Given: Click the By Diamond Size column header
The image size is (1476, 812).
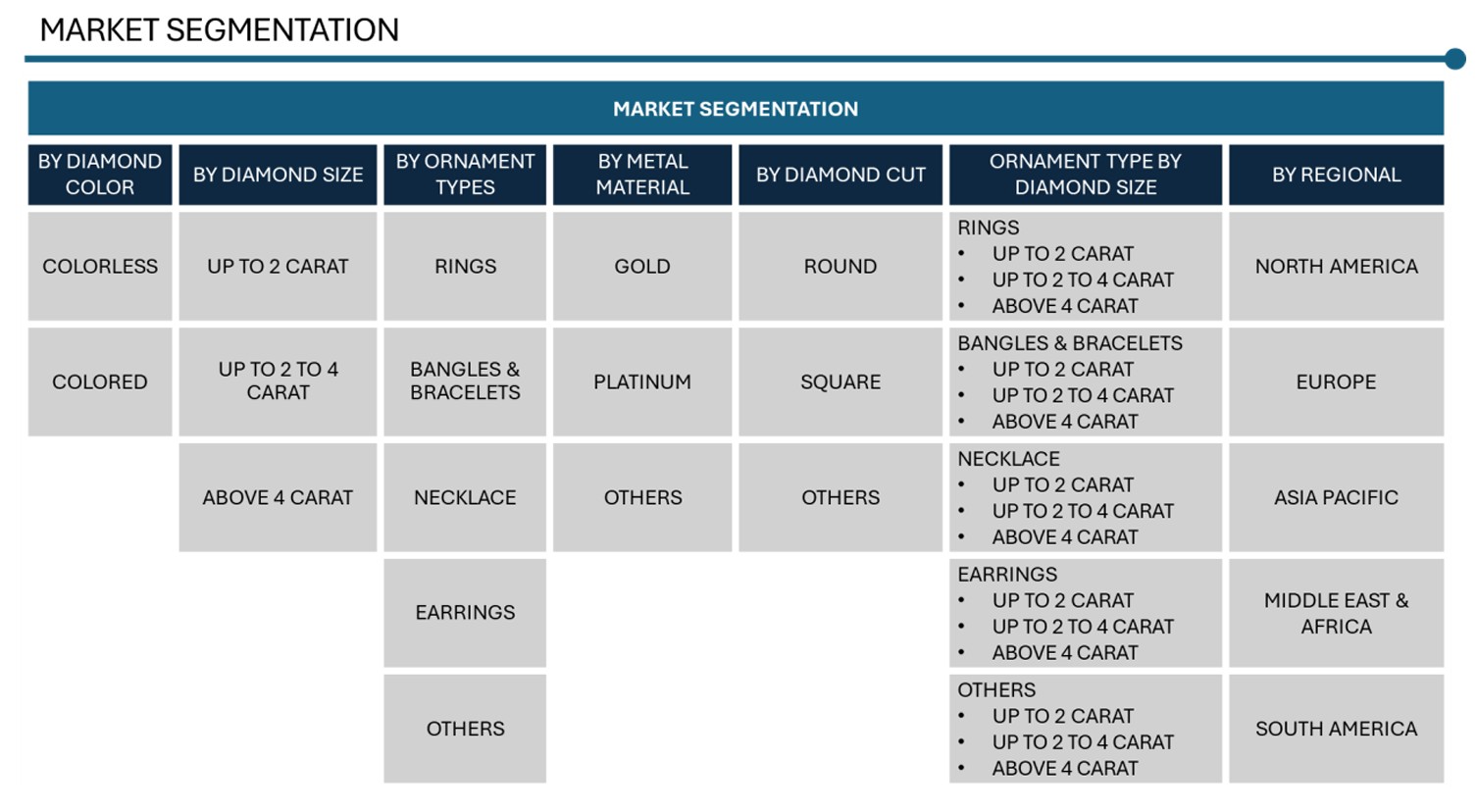Looking at the screenshot, I should click(x=278, y=175).
